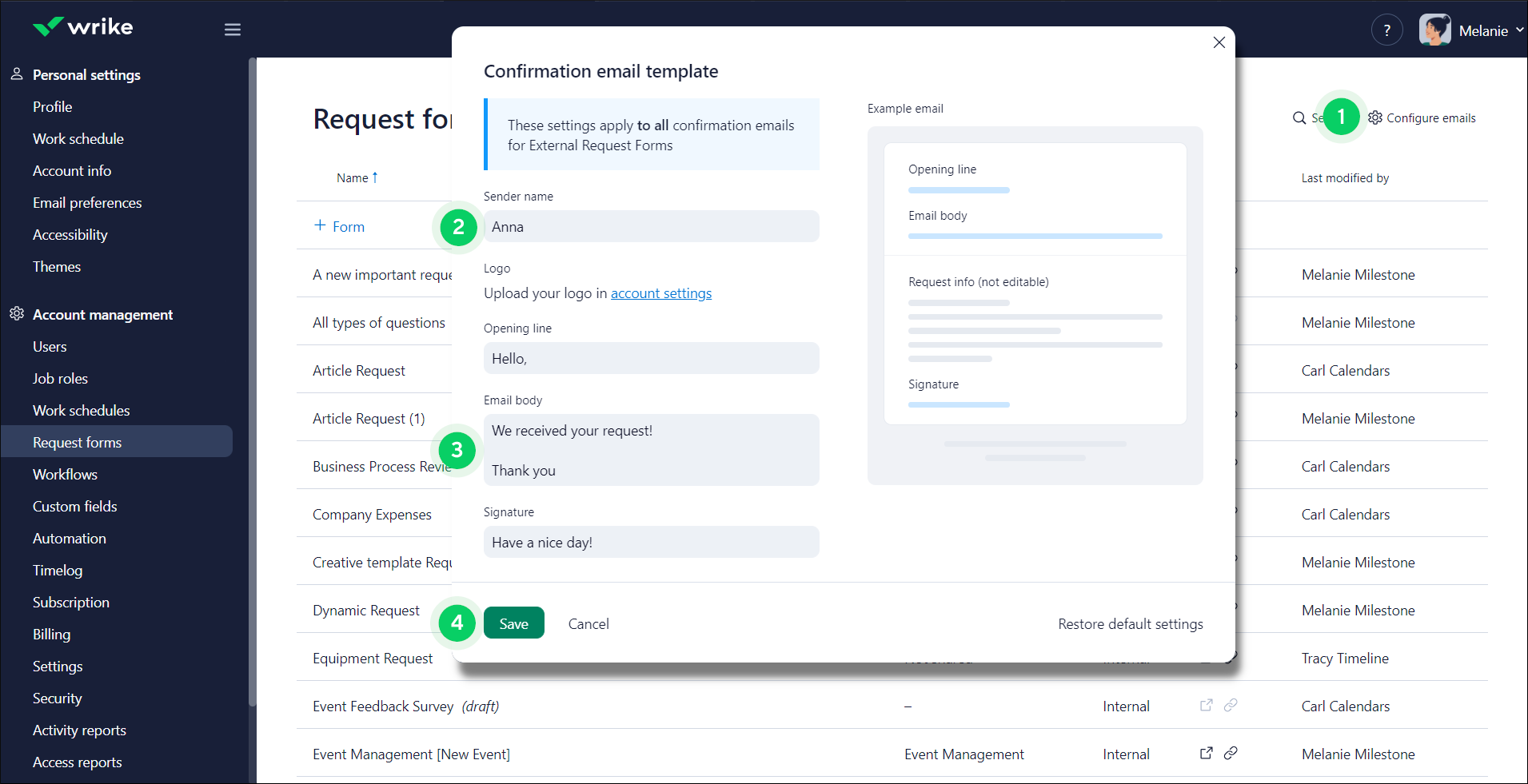Copy link for Event Management form
1528x784 pixels.
coord(1231,753)
